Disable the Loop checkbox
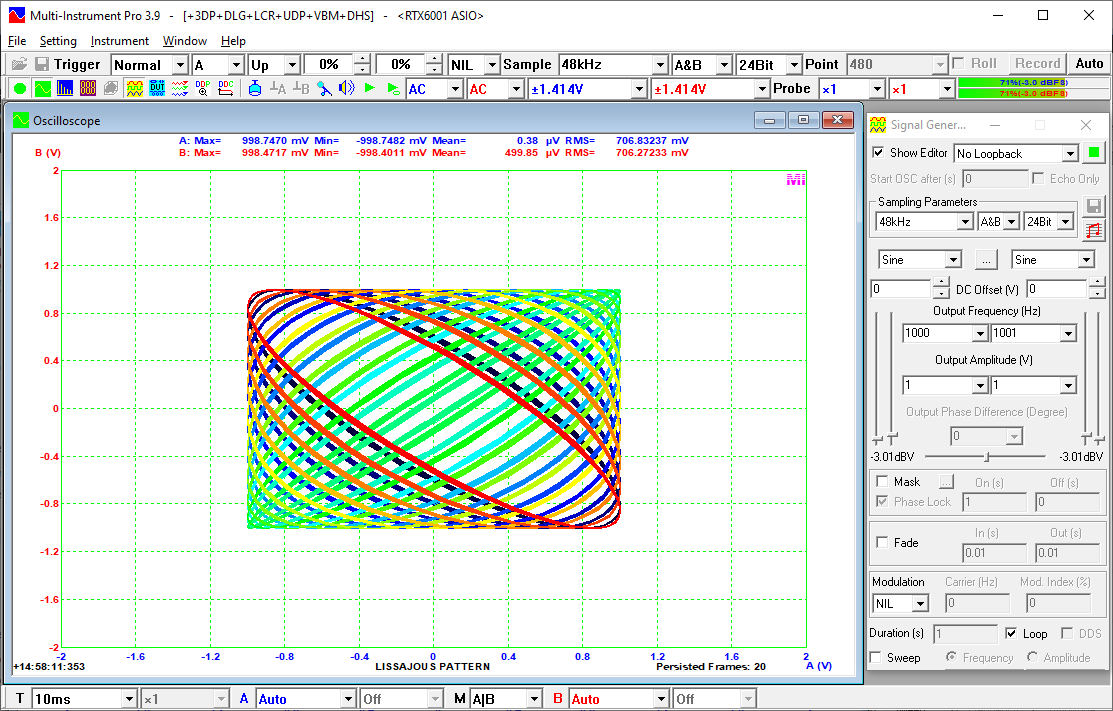The image size is (1113, 711). point(1011,633)
